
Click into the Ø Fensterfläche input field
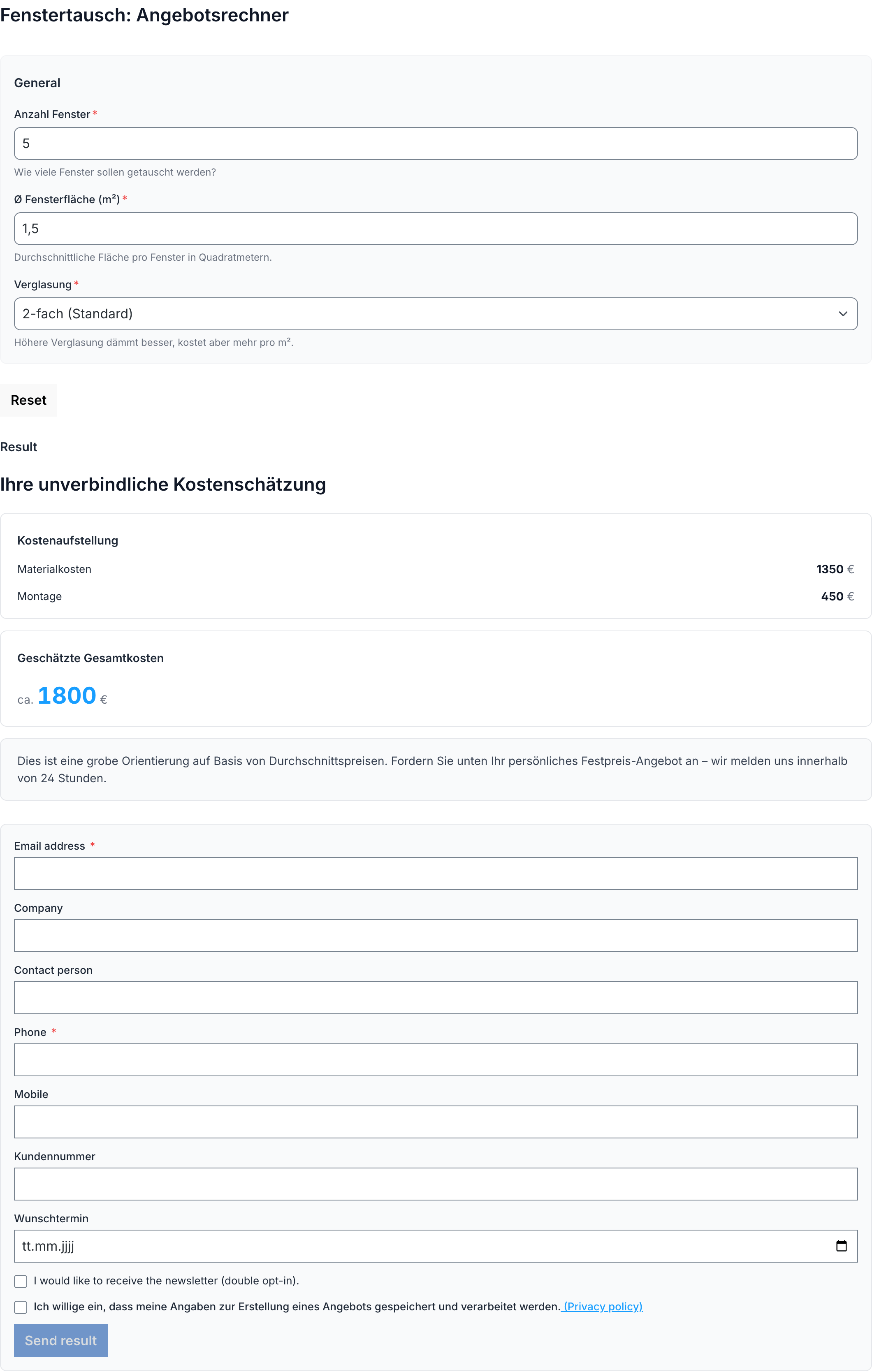(x=436, y=229)
